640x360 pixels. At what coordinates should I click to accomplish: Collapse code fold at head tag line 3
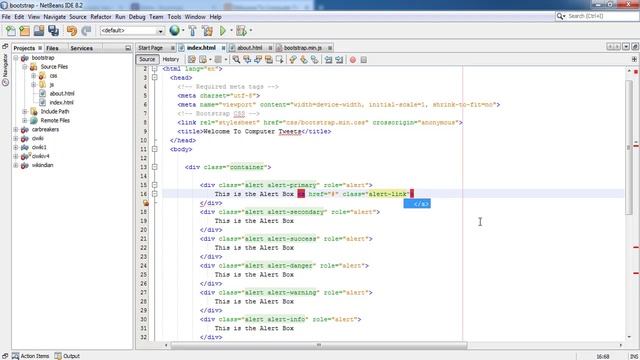pyautogui.click(x=155, y=78)
